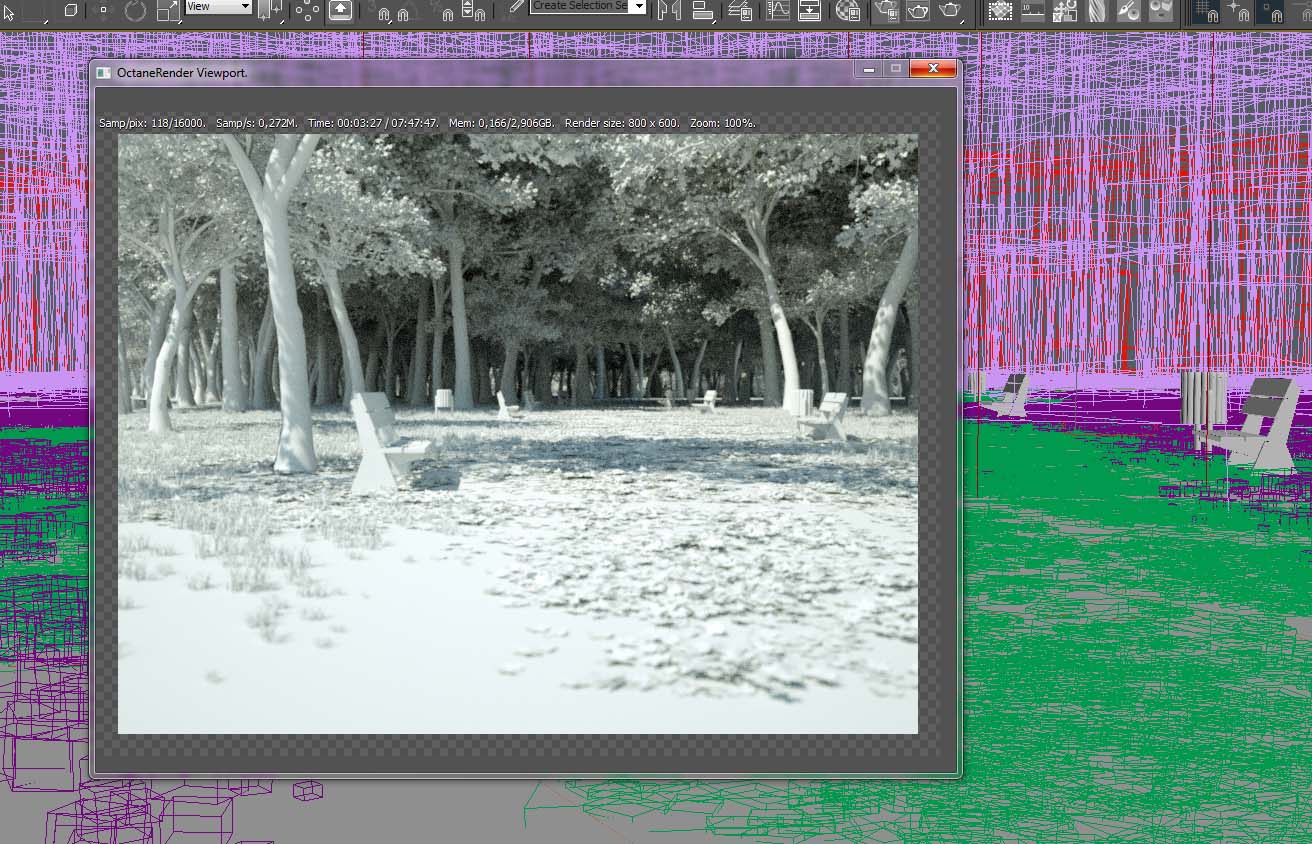Click the 'Samp/pix: 118/16000.' status text

(153, 123)
